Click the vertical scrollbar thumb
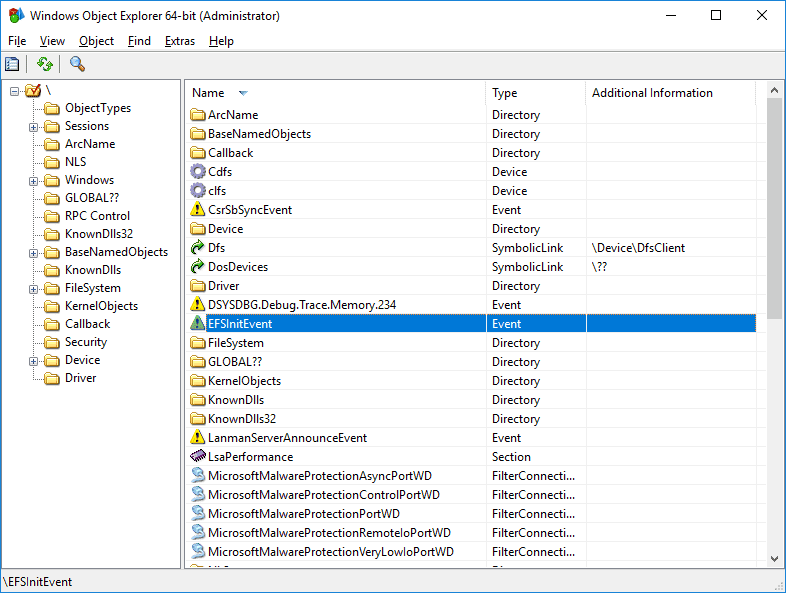The width and height of the screenshot is (786, 593). tap(774, 208)
